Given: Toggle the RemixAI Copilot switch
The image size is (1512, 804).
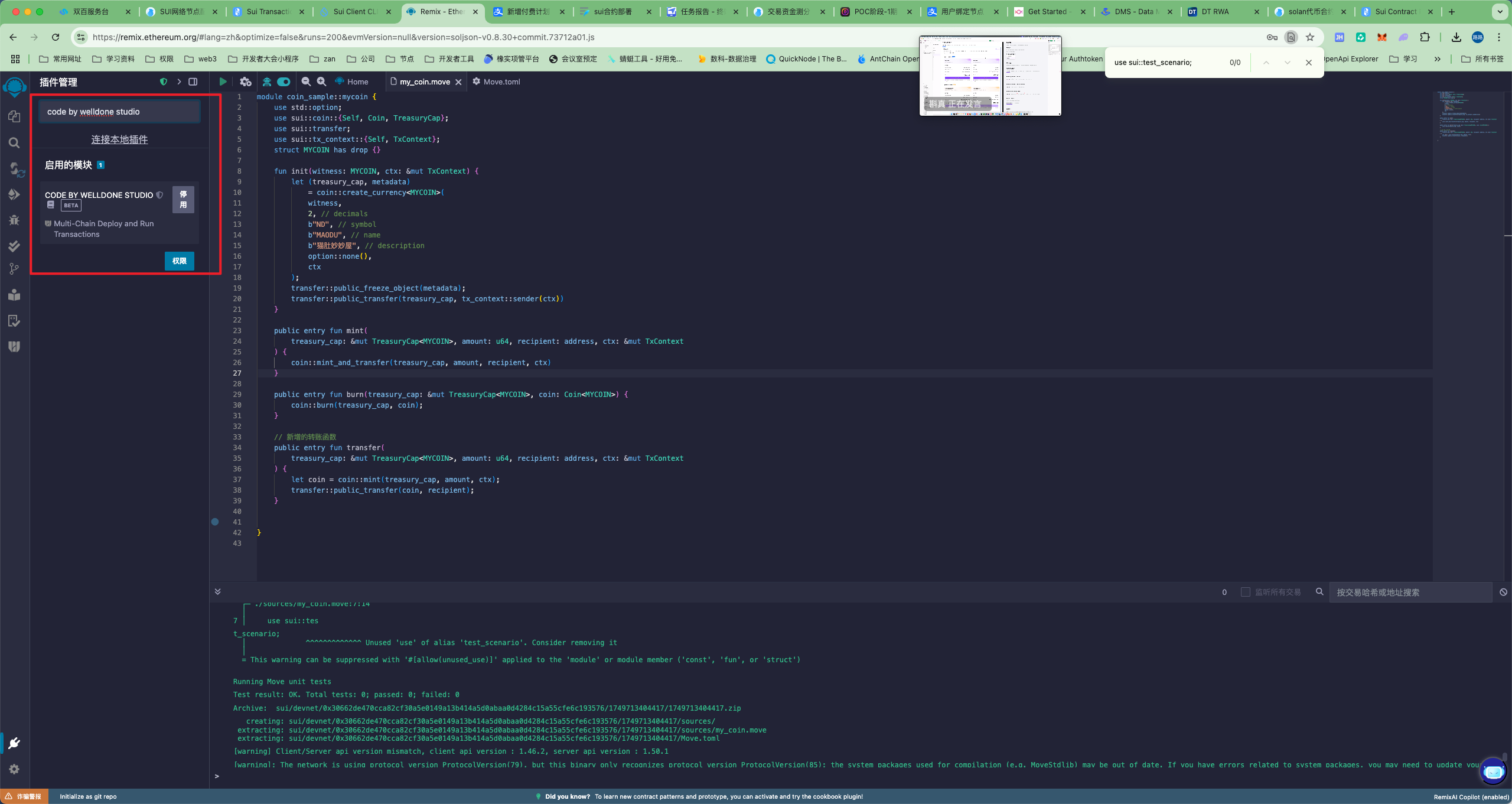Looking at the screenshot, I should (283, 82).
